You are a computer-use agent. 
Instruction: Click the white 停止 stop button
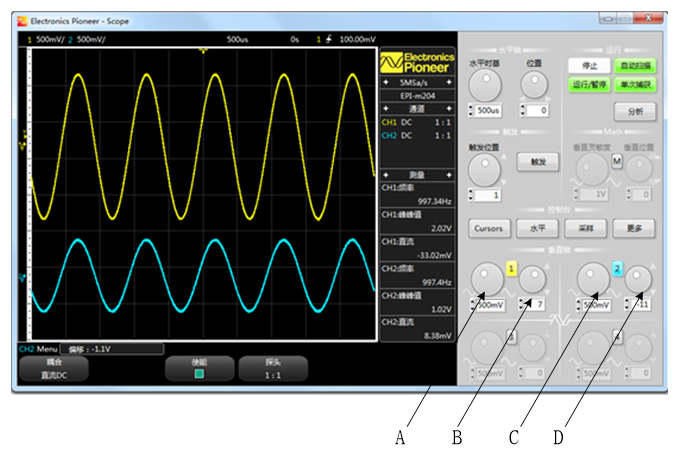[589, 66]
